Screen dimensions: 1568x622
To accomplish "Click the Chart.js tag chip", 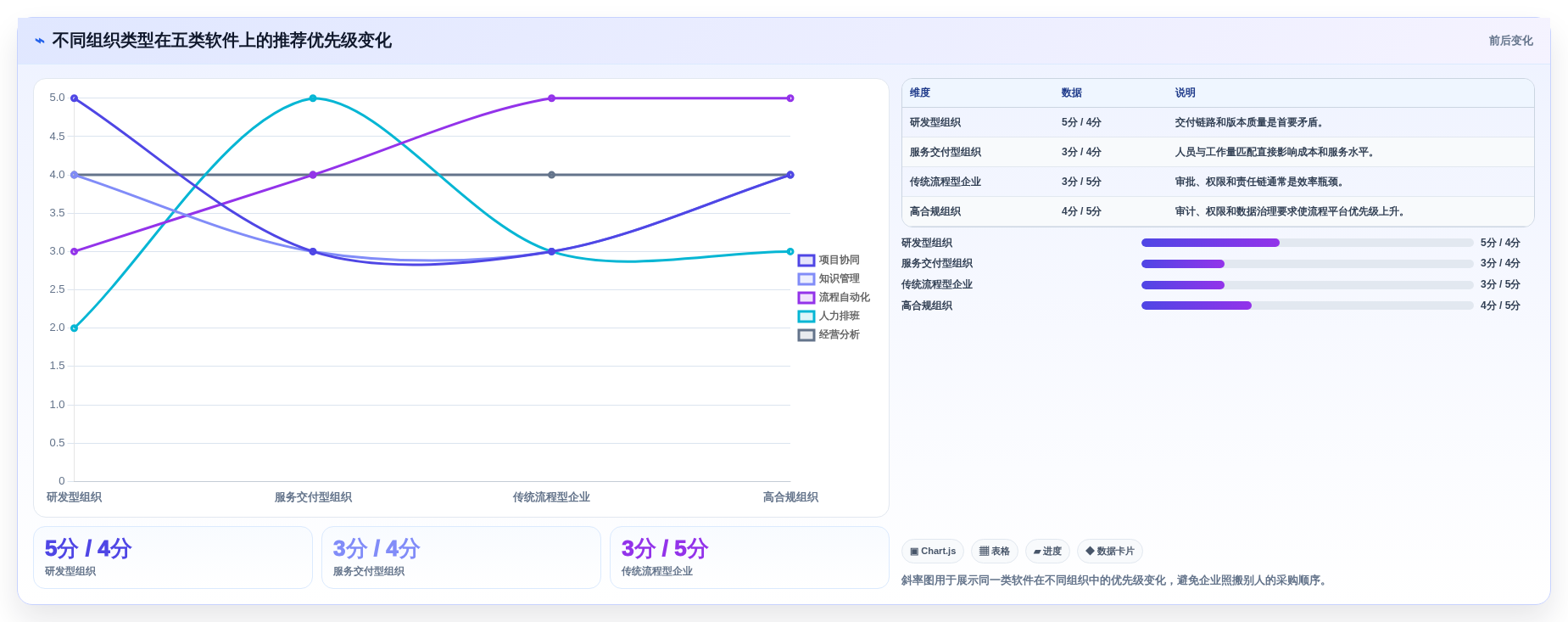I will (933, 552).
